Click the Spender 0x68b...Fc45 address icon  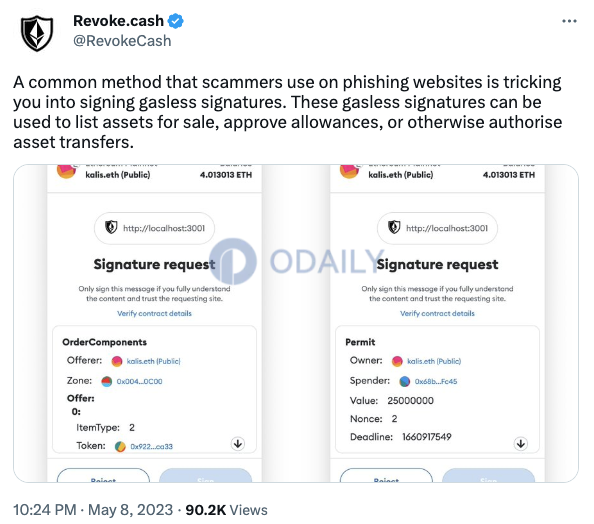(405, 381)
